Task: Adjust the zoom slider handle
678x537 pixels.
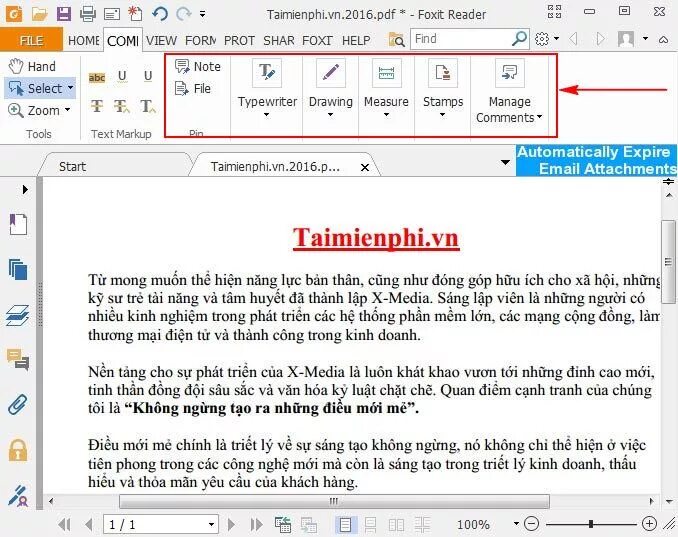Action: [590, 524]
